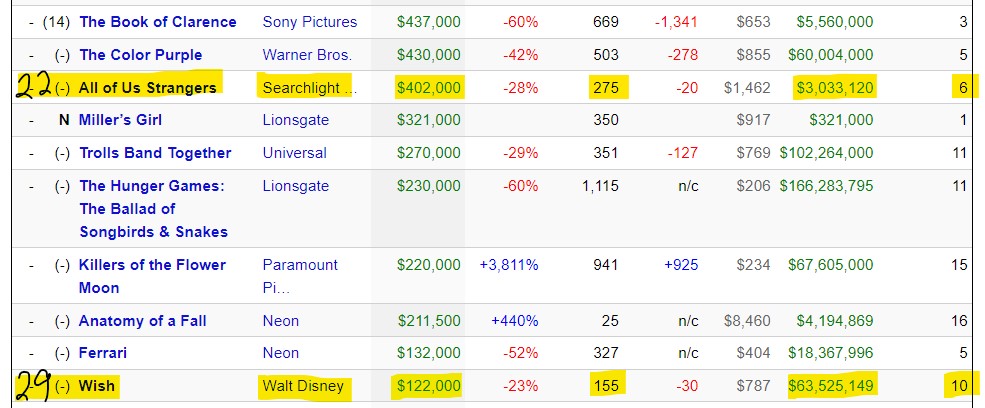
Task: Click the Paramount Pictures distributor link
Action: [x=300, y=265]
